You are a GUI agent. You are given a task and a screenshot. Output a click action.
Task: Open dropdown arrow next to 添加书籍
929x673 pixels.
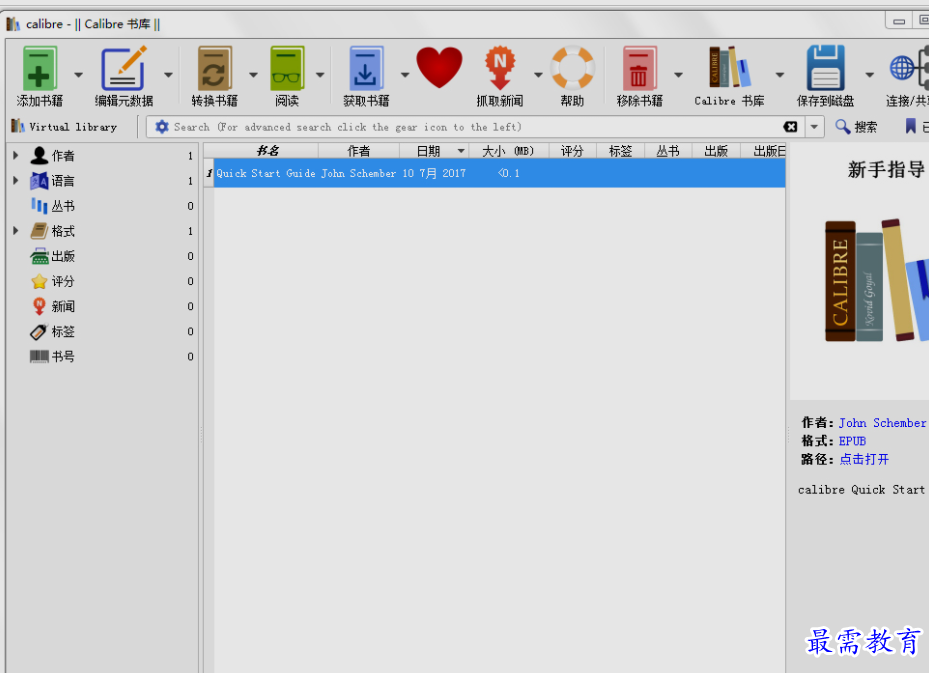[x=78, y=75]
